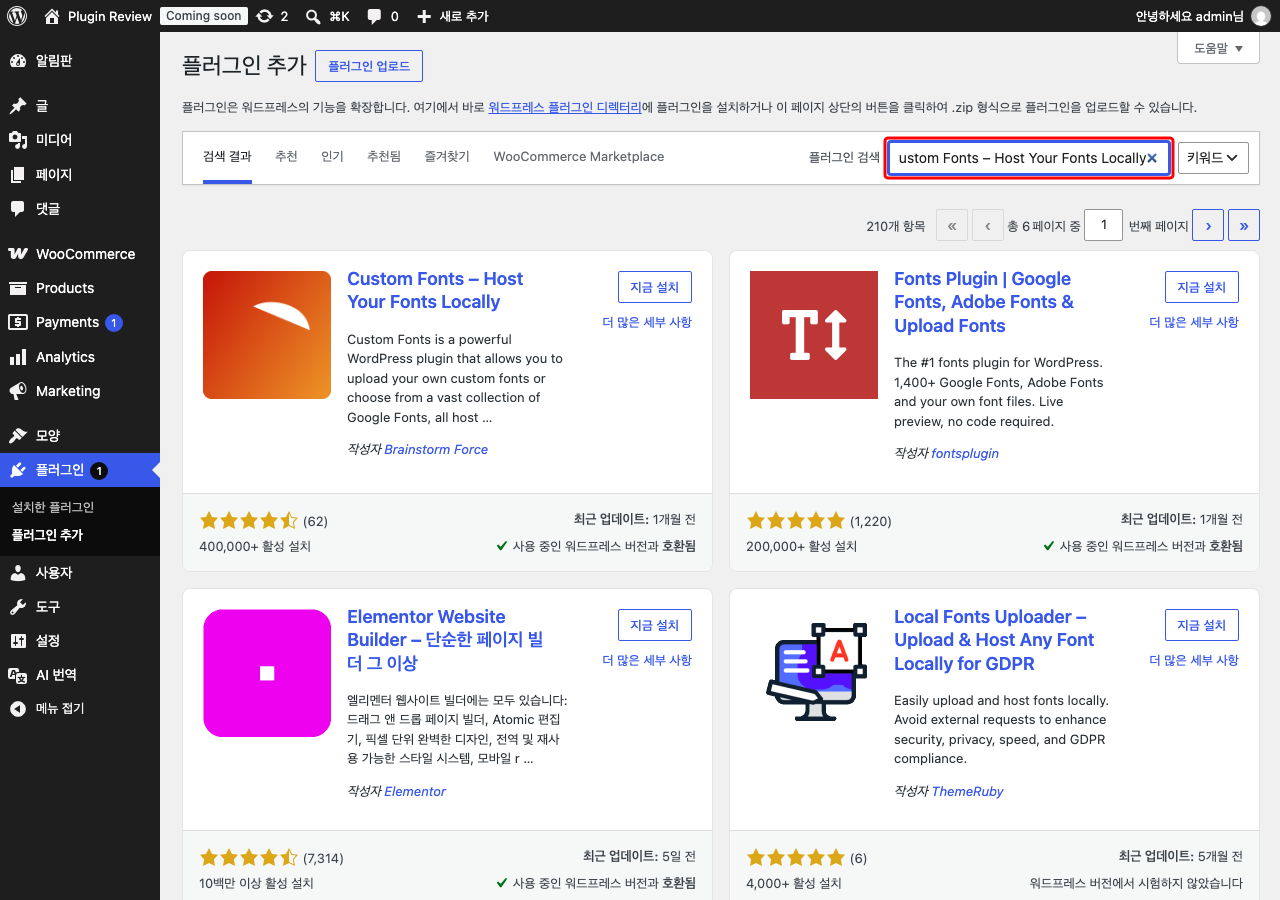Open 설치한 플러그인 submenu item
Image resolution: width=1280 pixels, height=900 pixels.
(52, 507)
